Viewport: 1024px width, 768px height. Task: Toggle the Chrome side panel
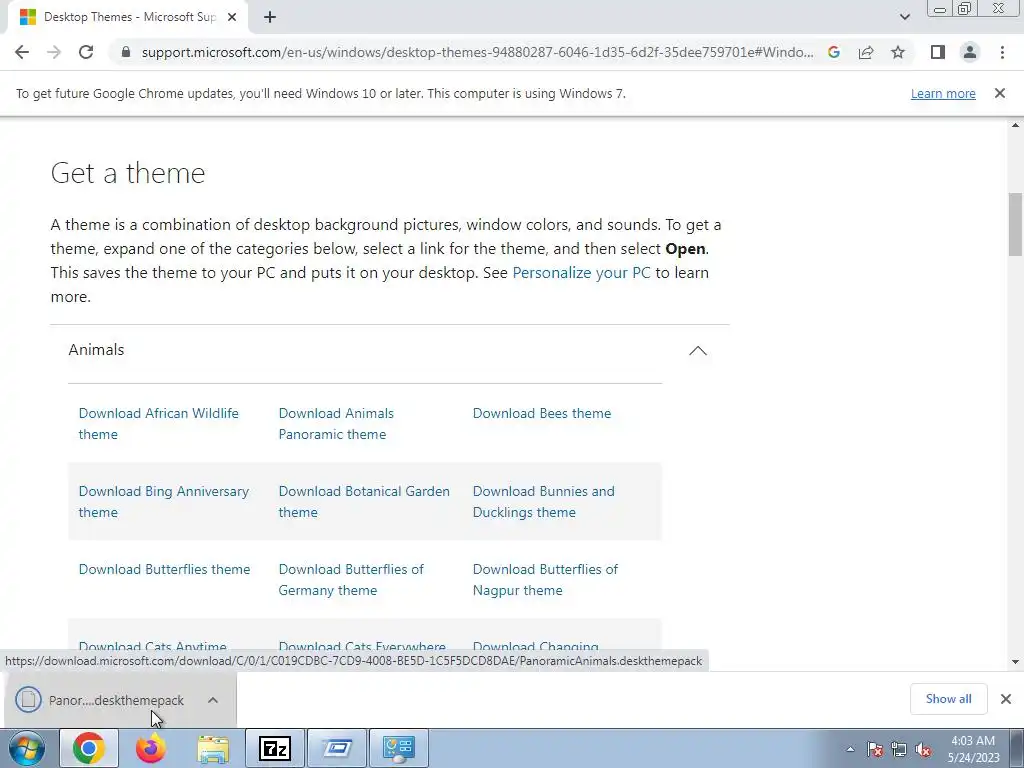click(938, 52)
